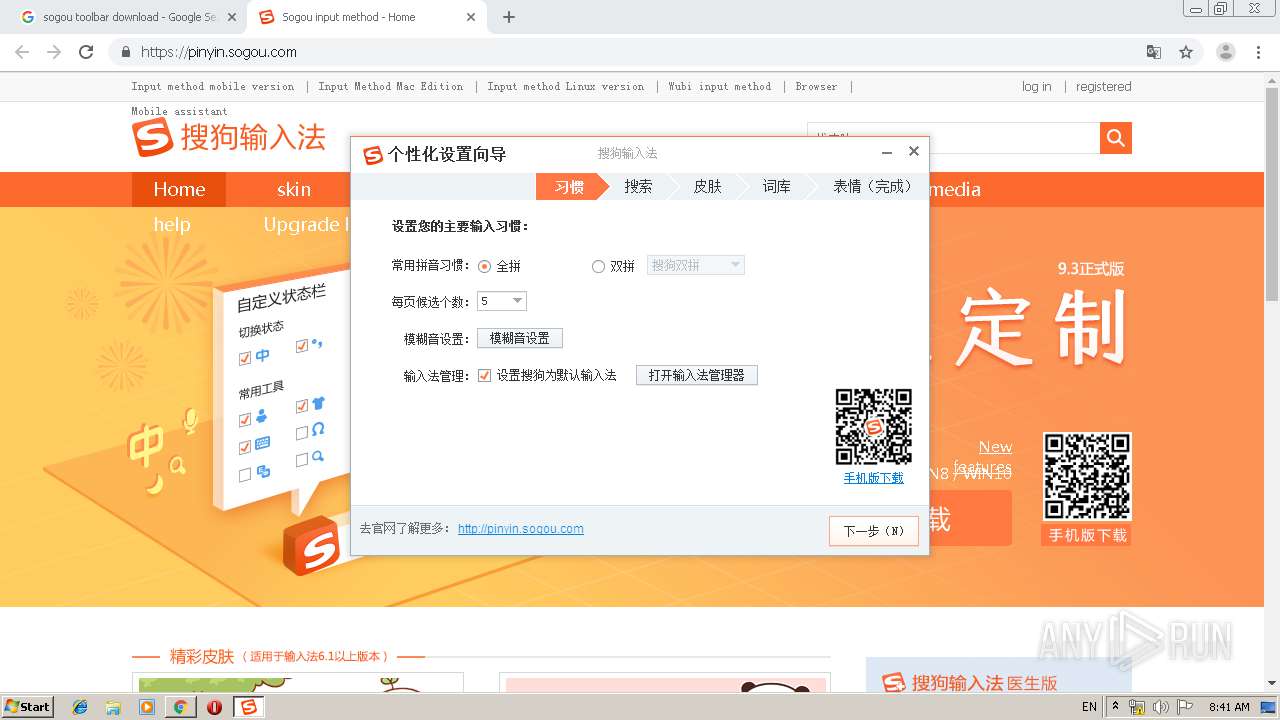Open File Explorer folder icon in taskbar

tap(113, 707)
